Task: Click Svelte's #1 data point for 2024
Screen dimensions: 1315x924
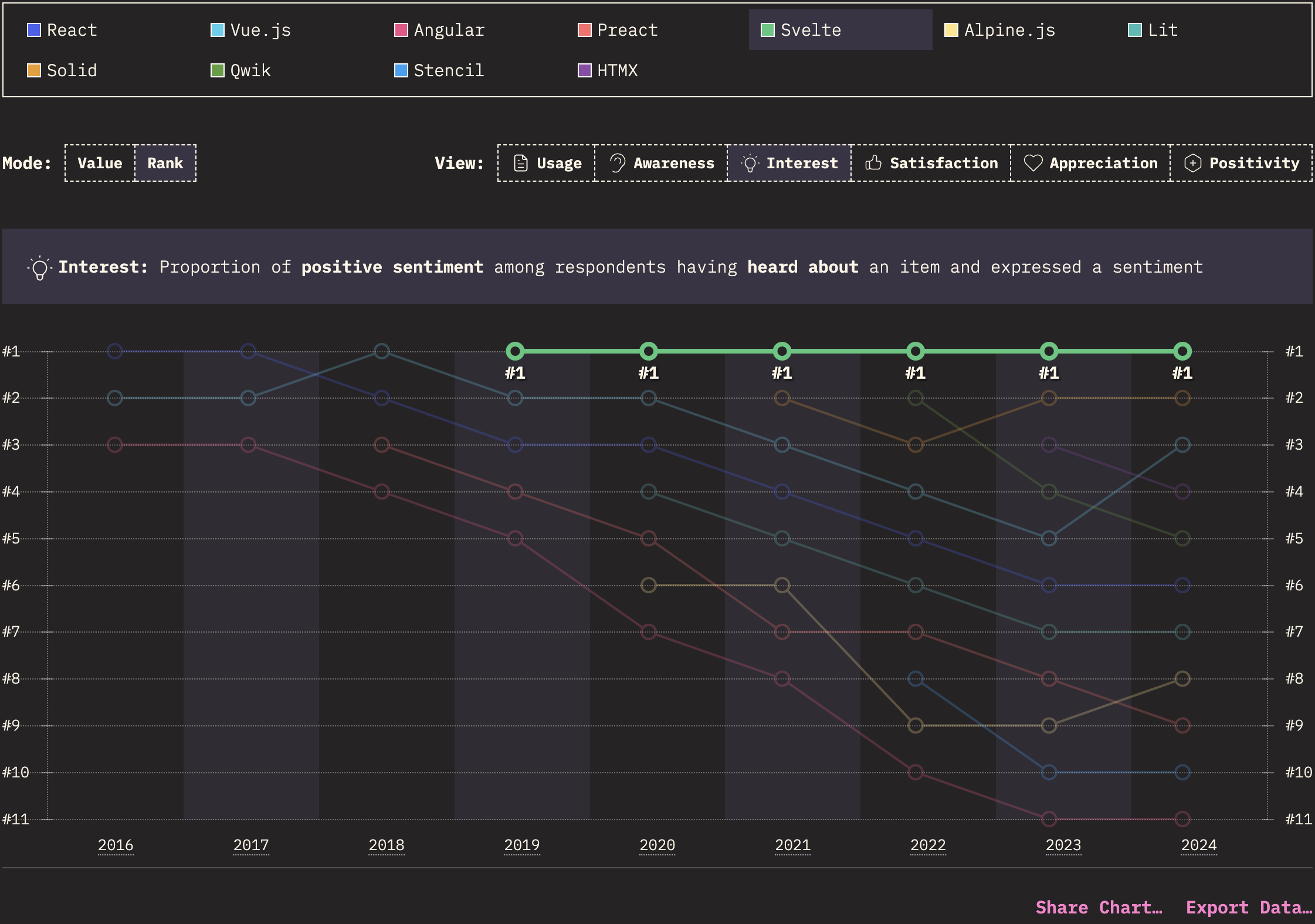Action: pyautogui.click(x=1182, y=351)
